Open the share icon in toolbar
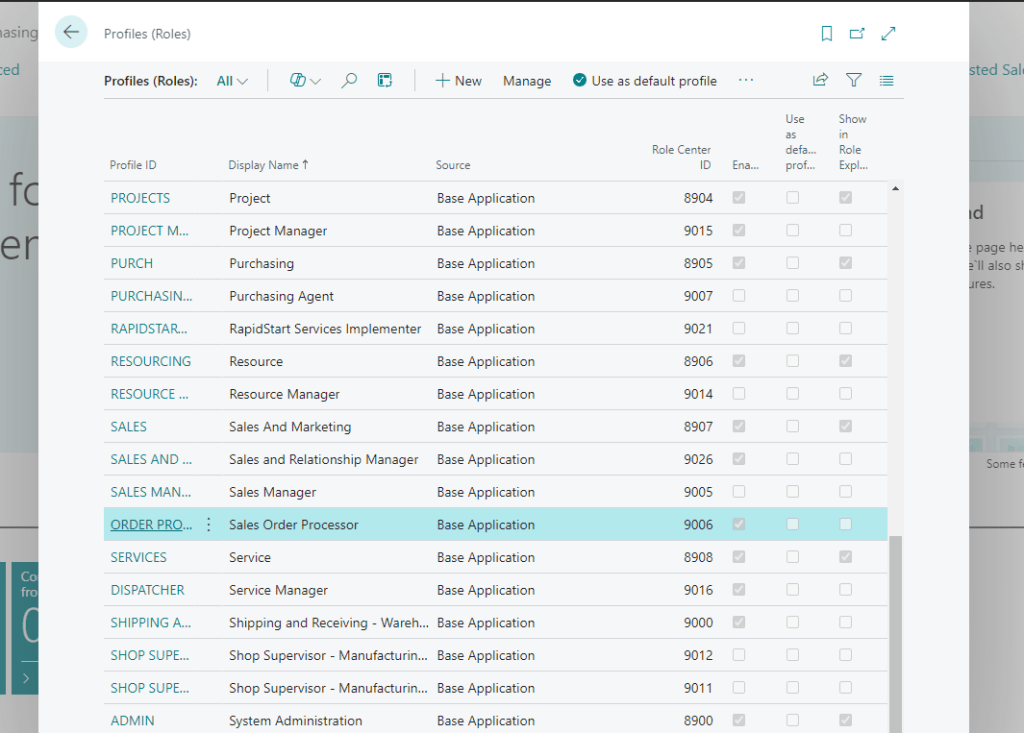Image resolution: width=1024 pixels, height=733 pixels. (x=820, y=81)
